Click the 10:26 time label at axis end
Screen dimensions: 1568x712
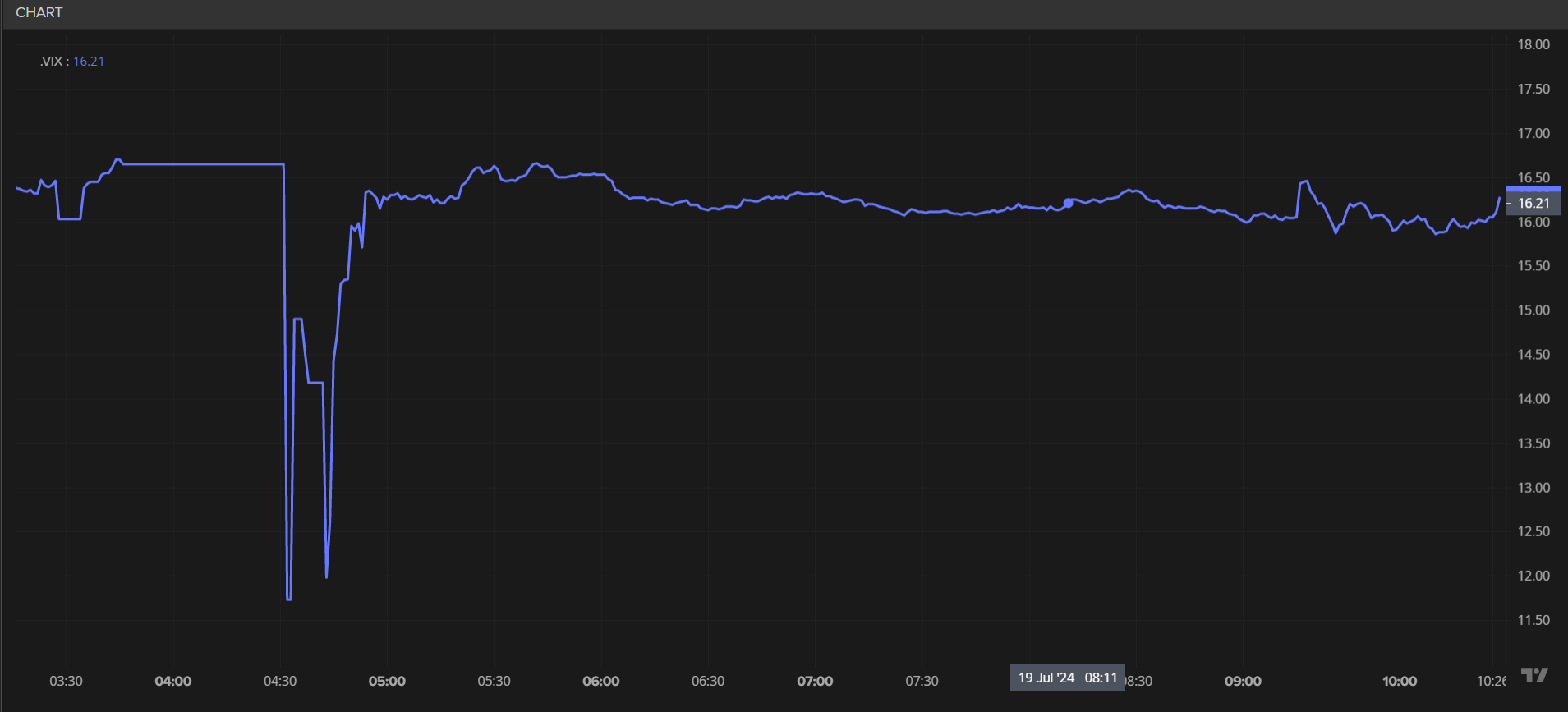coord(1492,681)
